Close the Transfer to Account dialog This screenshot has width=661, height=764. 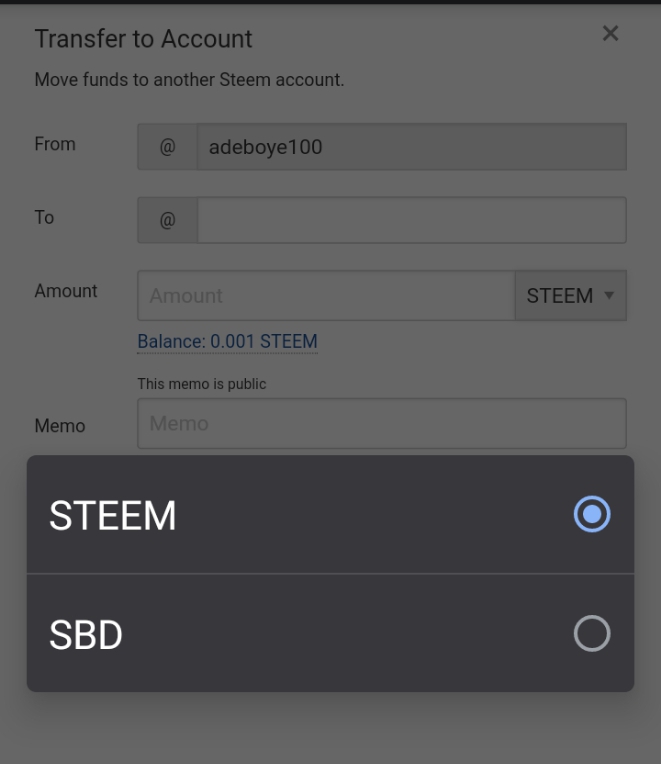[610, 34]
